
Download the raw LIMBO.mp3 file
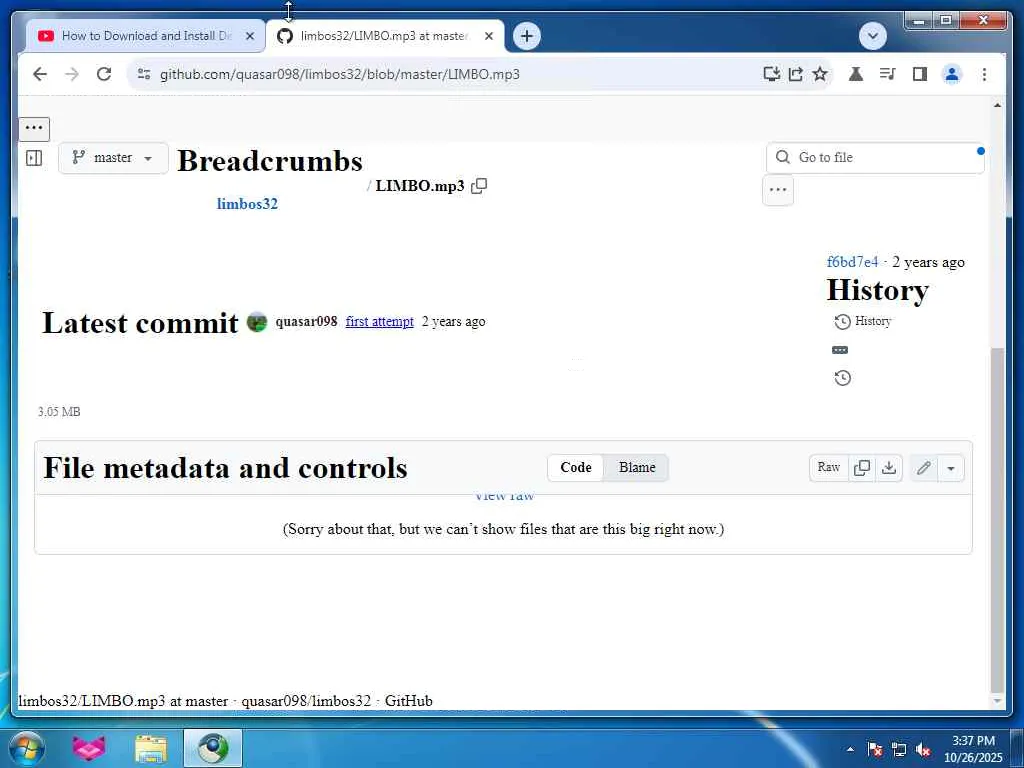point(889,468)
